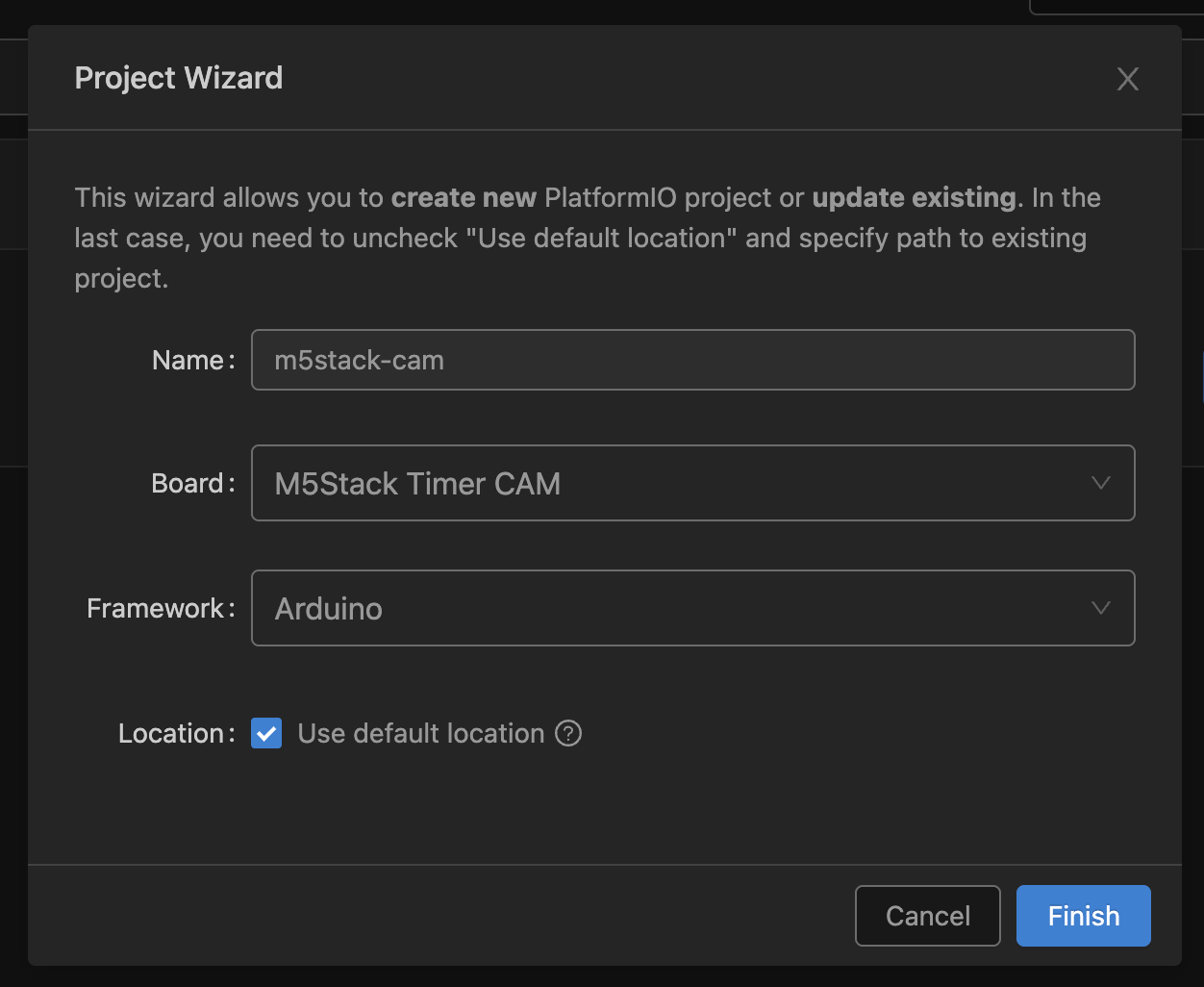Click the Project Wizard title text

[x=179, y=78]
